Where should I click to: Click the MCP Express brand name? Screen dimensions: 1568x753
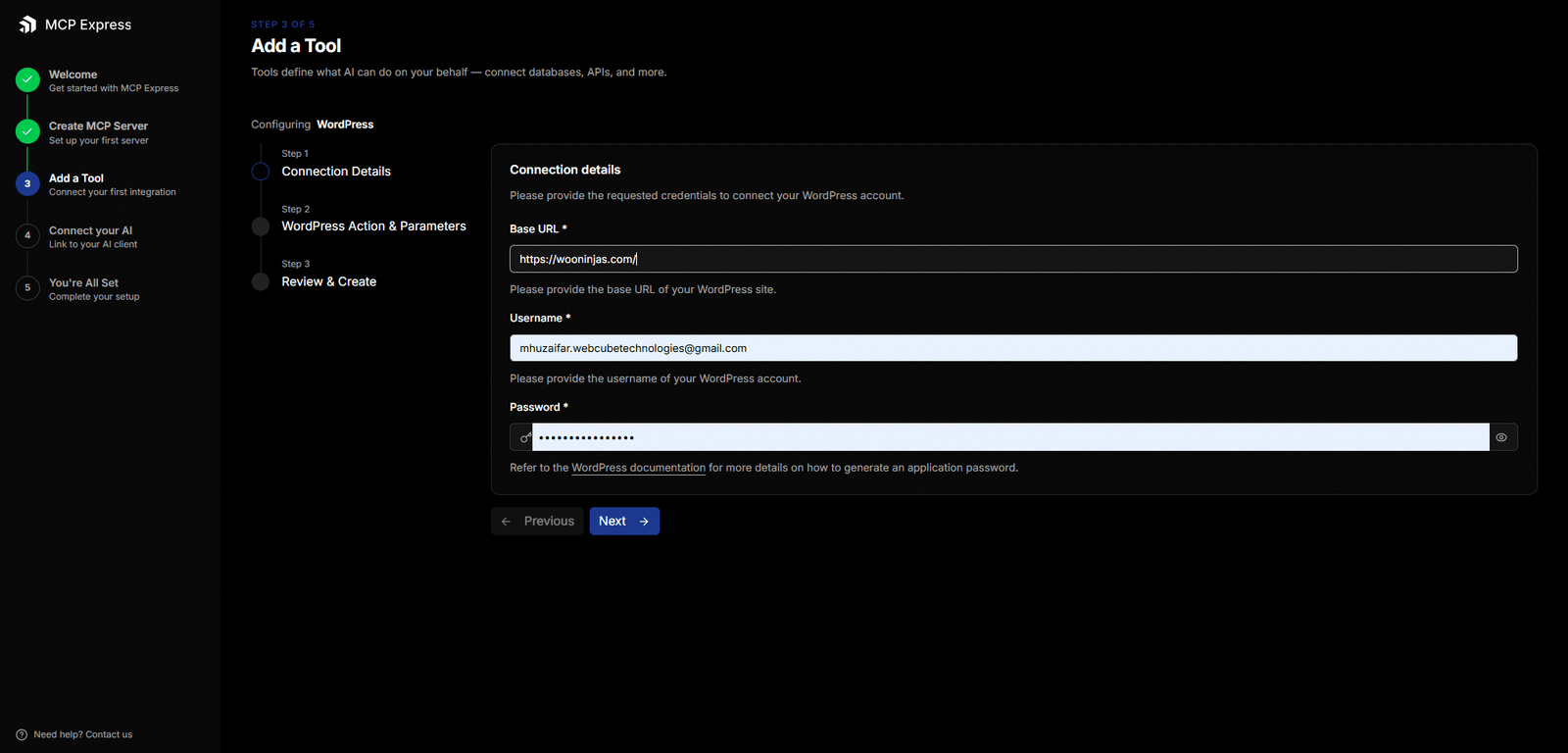88,25
